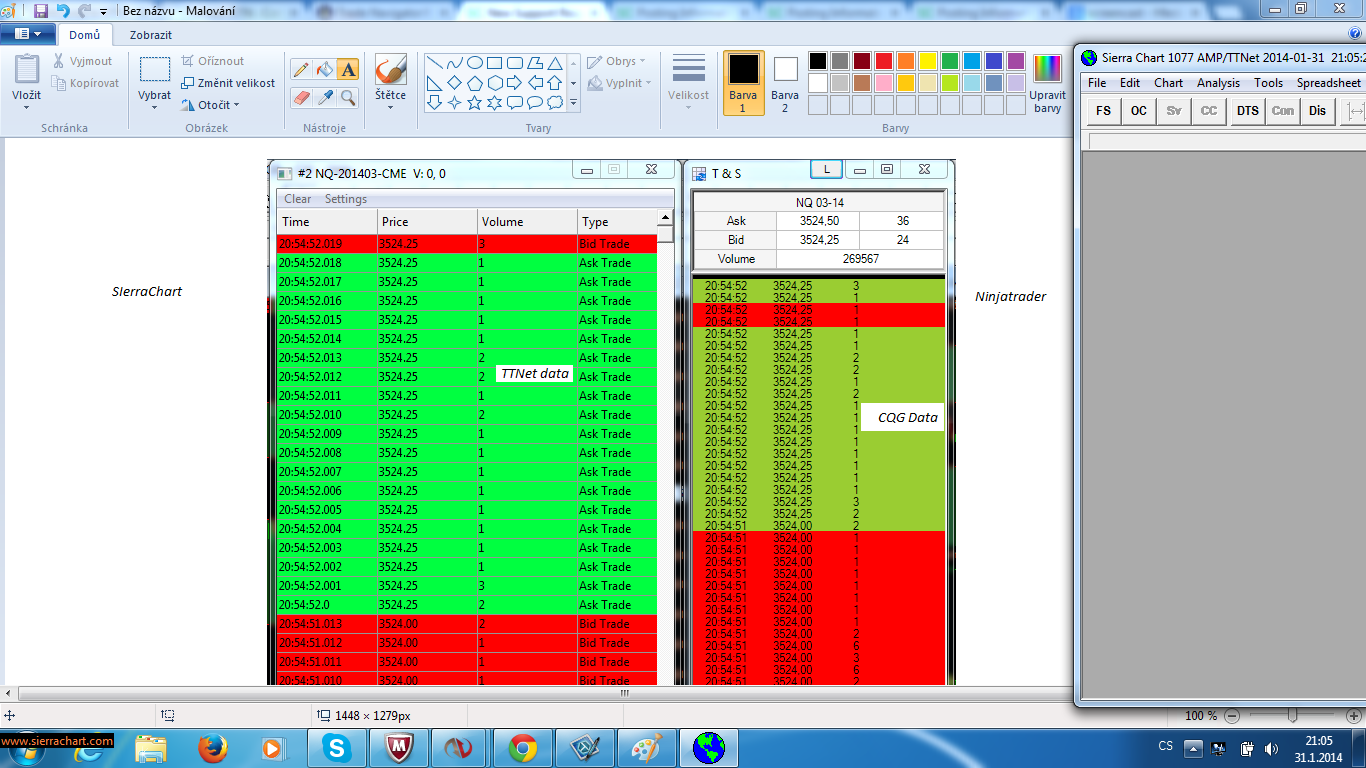The width and height of the screenshot is (1366, 768).
Task: Click the DTS button in Sierra Chart
Action: [x=1247, y=111]
